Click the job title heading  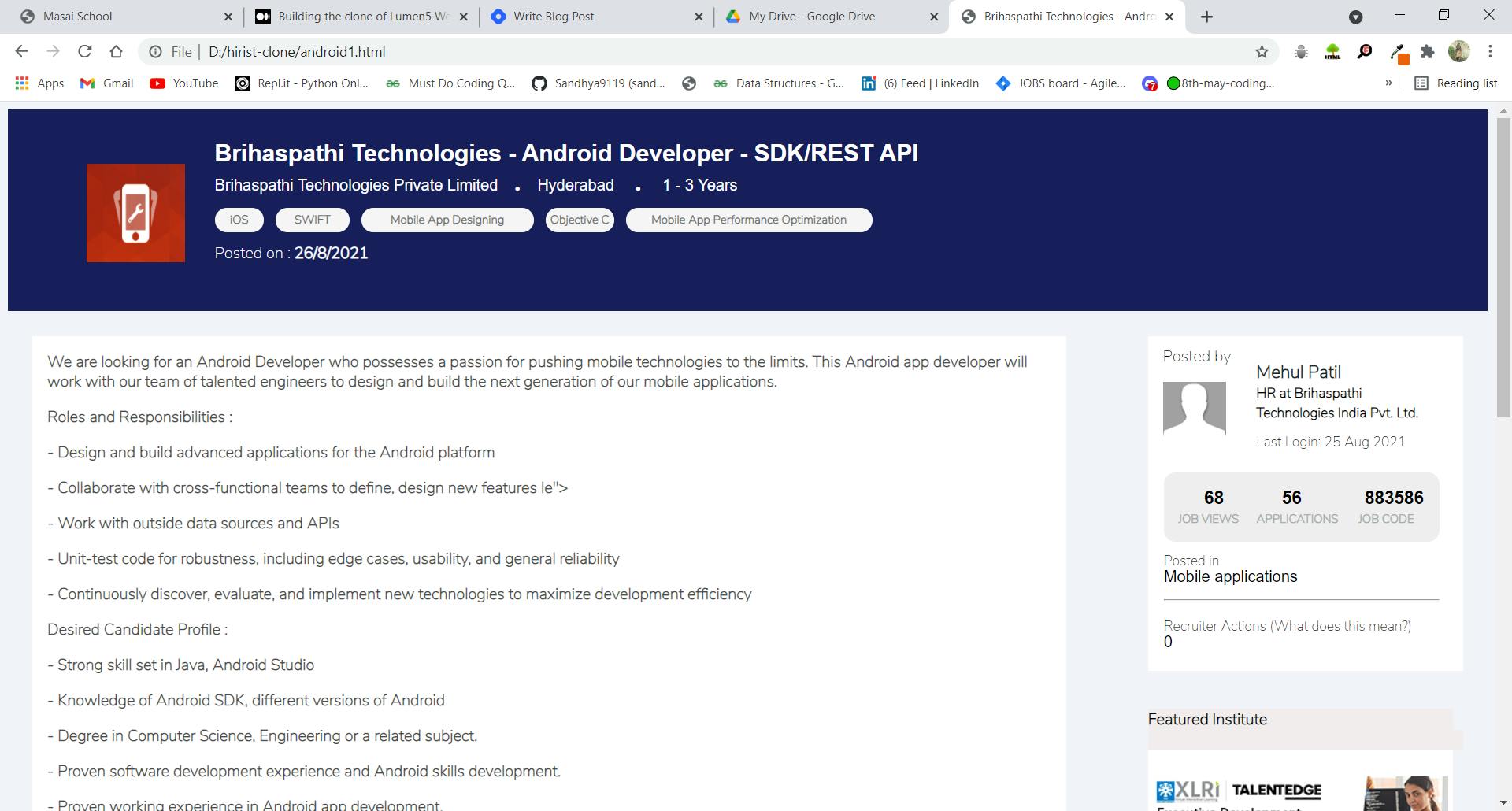click(x=566, y=153)
